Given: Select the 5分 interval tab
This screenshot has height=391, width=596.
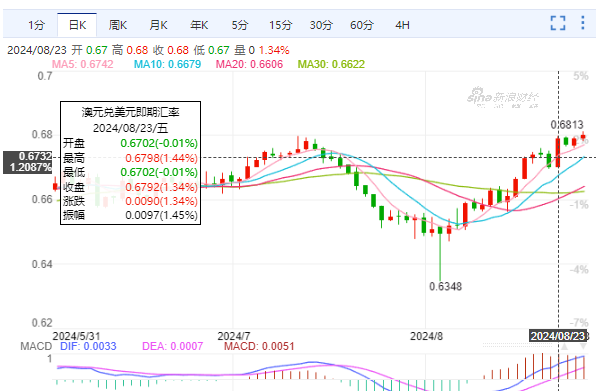Looking at the screenshot, I should click(x=239, y=25).
